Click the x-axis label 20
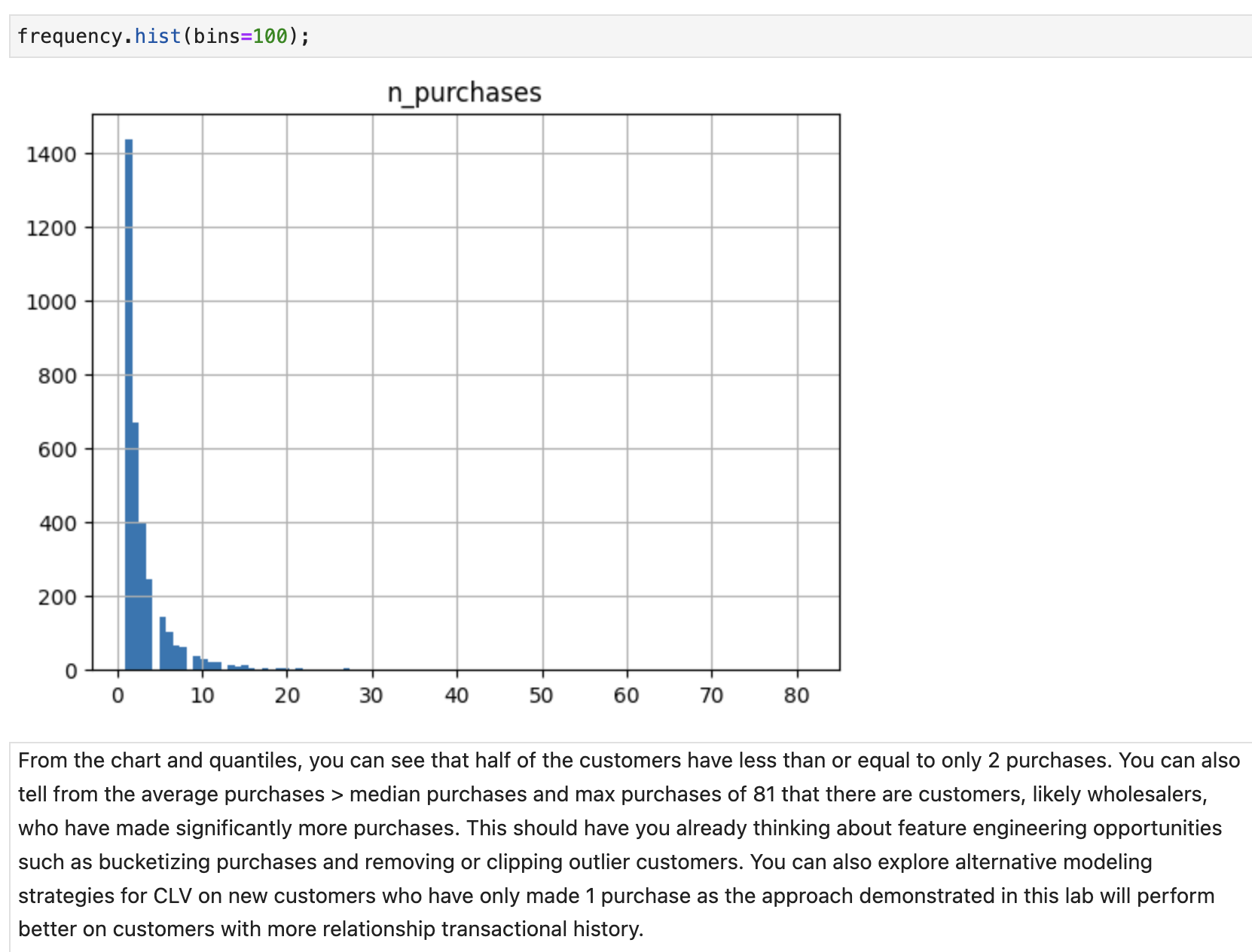 point(287,695)
